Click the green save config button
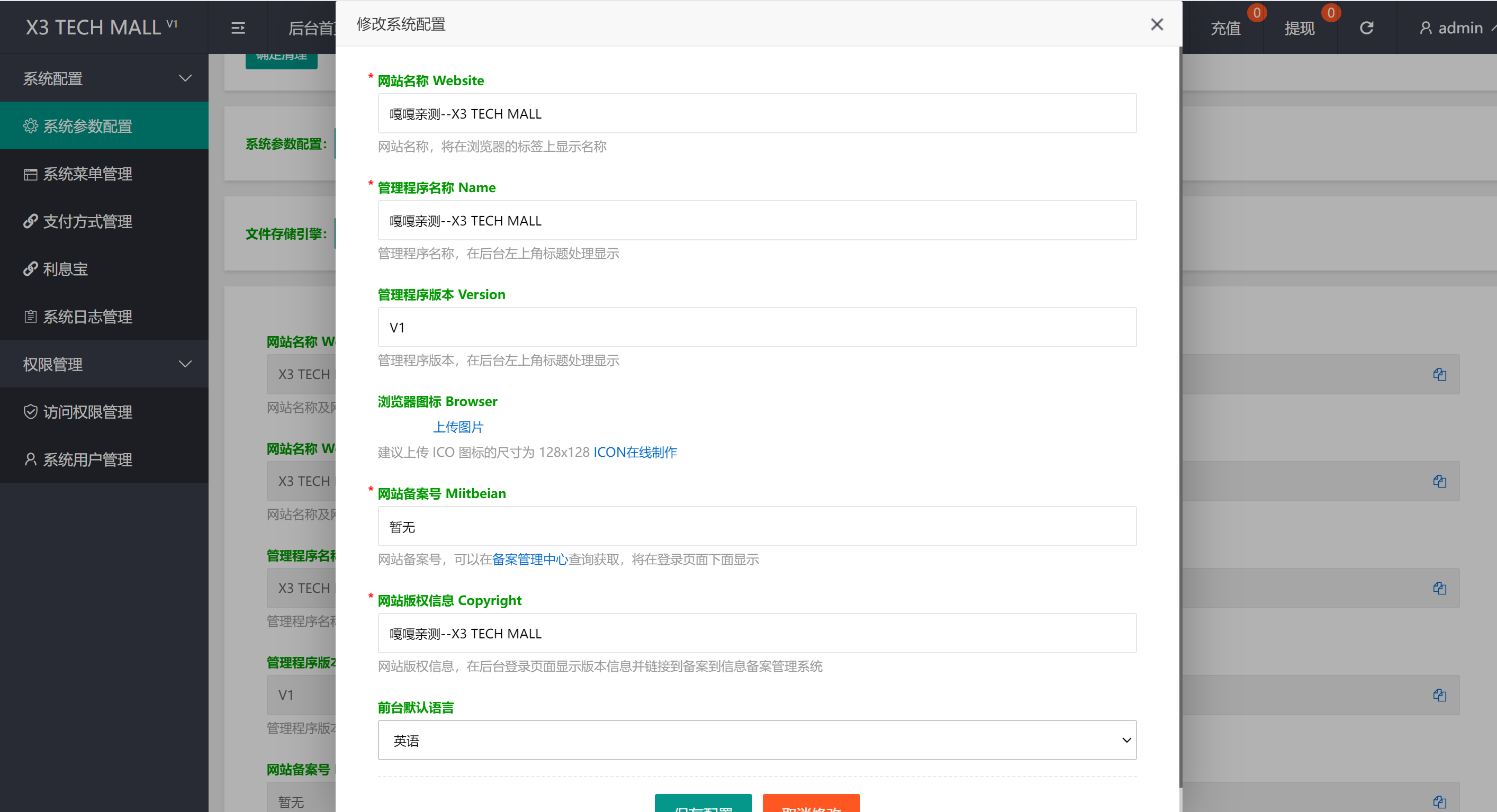 pos(703,804)
